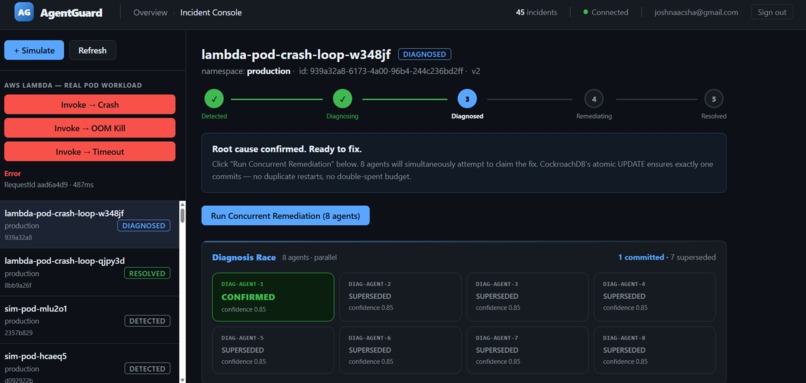Open the Incident Console tab

point(211,12)
